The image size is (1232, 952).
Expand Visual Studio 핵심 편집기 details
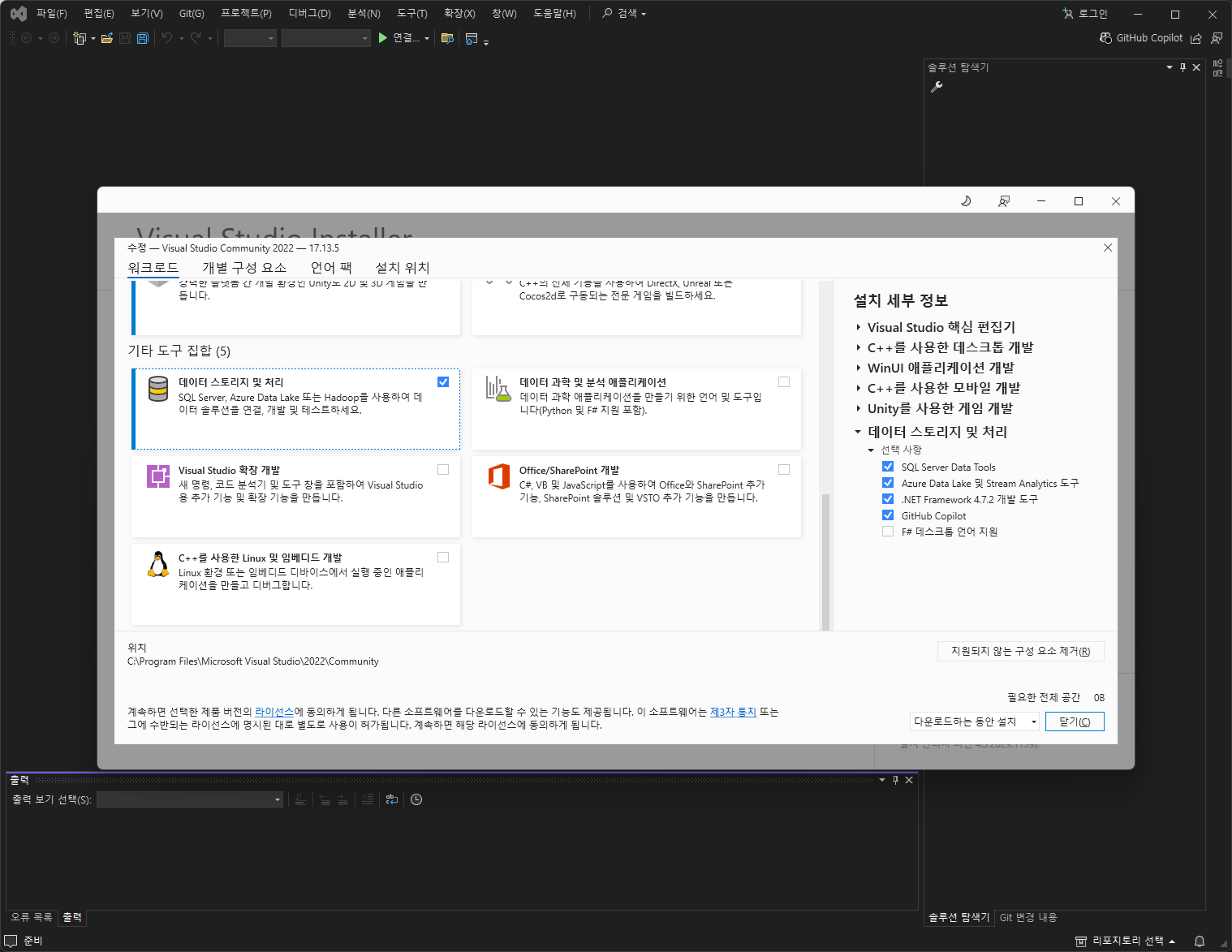tap(859, 327)
